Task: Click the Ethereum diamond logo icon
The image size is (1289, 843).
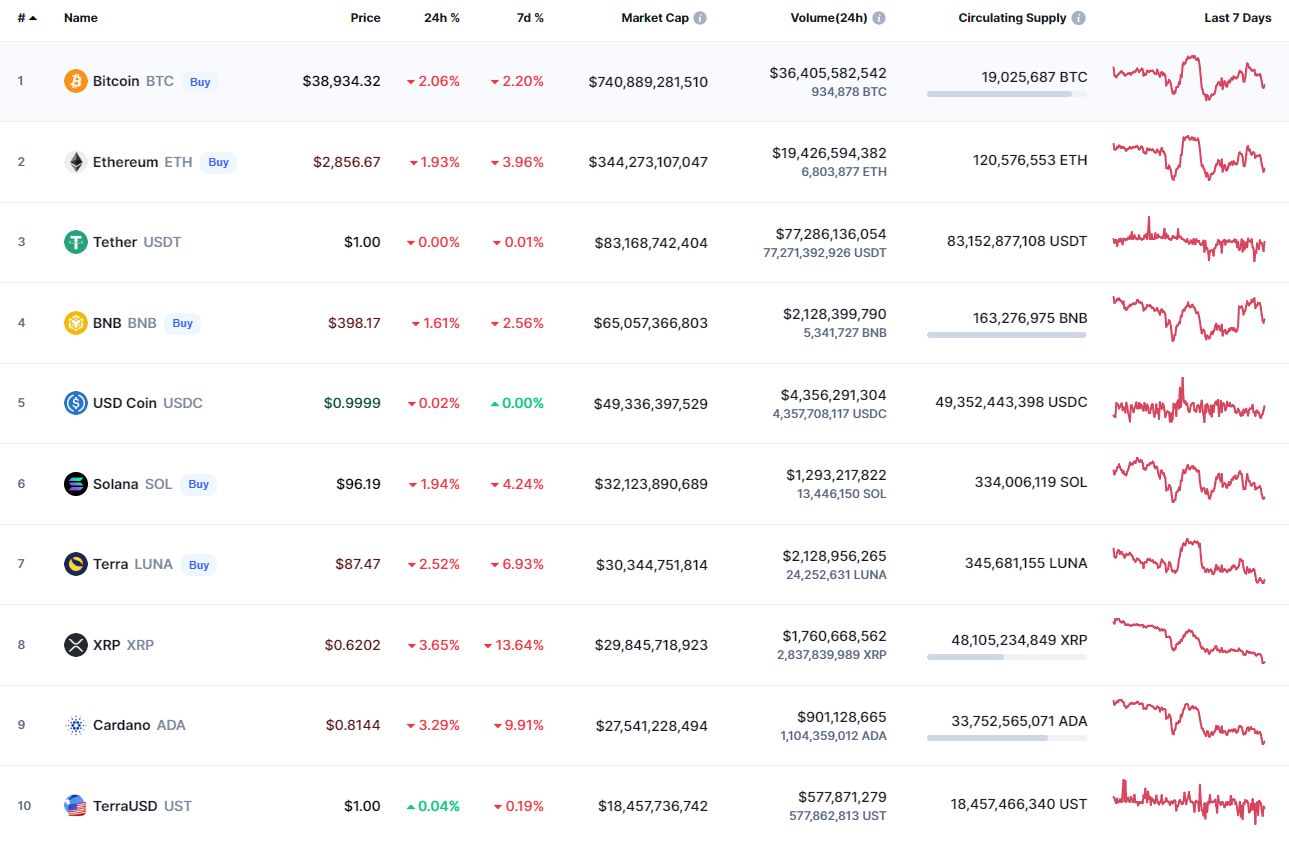Action: (76, 162)
